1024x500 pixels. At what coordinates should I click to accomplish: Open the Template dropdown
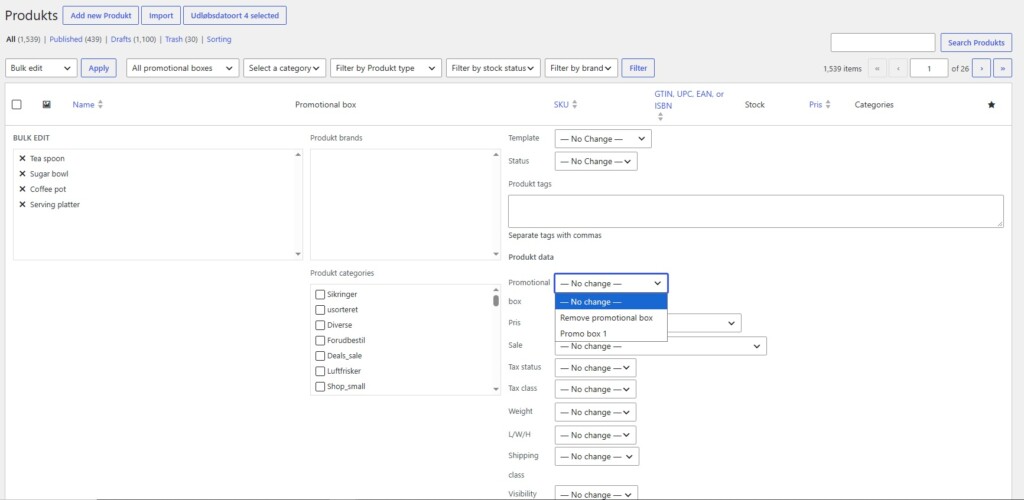click(603, 139)
